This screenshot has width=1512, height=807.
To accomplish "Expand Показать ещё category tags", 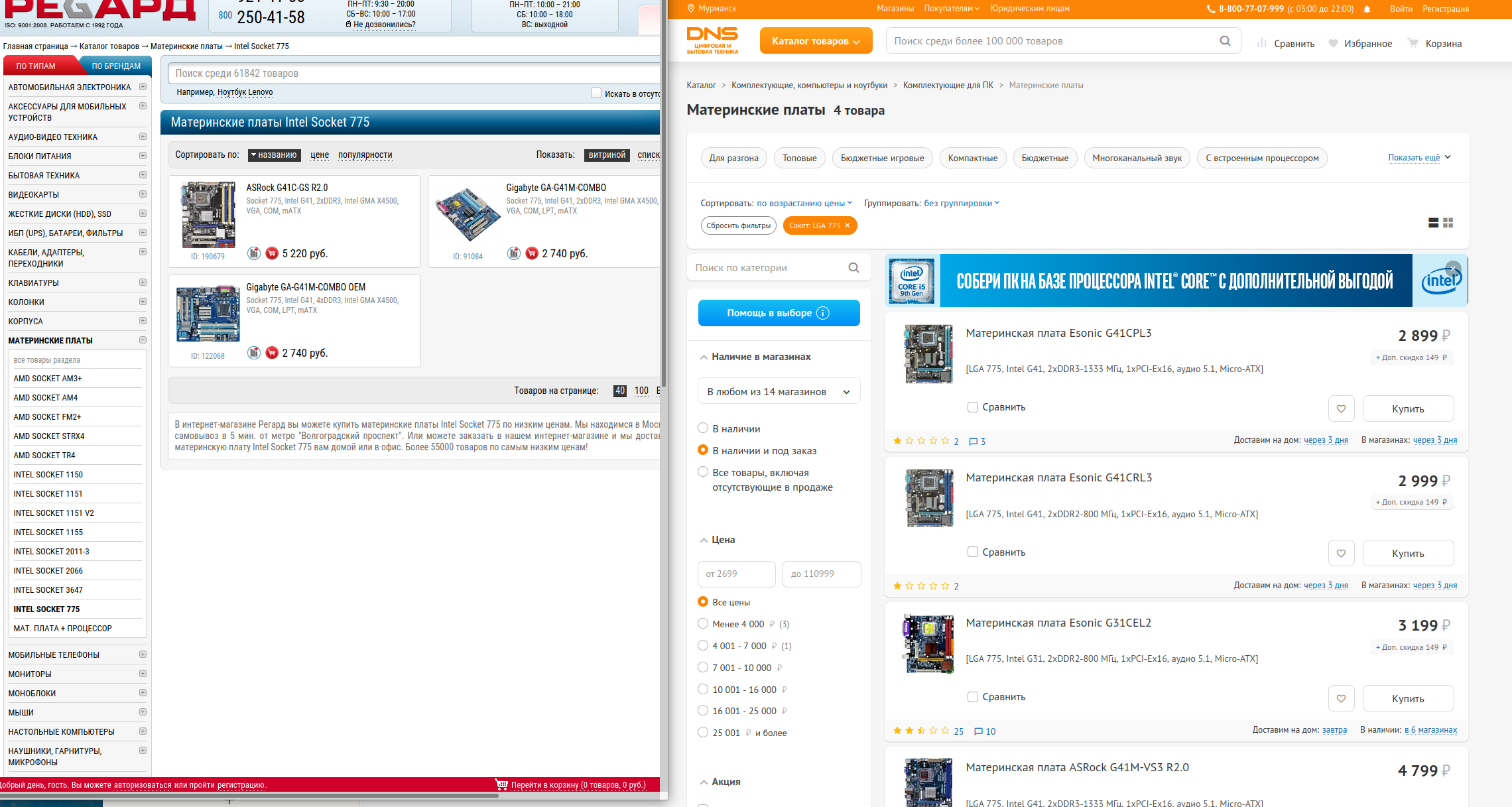I will click(1419, 158).
